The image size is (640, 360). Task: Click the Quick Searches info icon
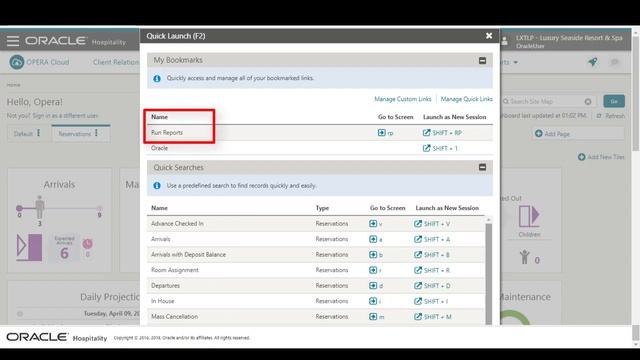[x=157, y=186]
